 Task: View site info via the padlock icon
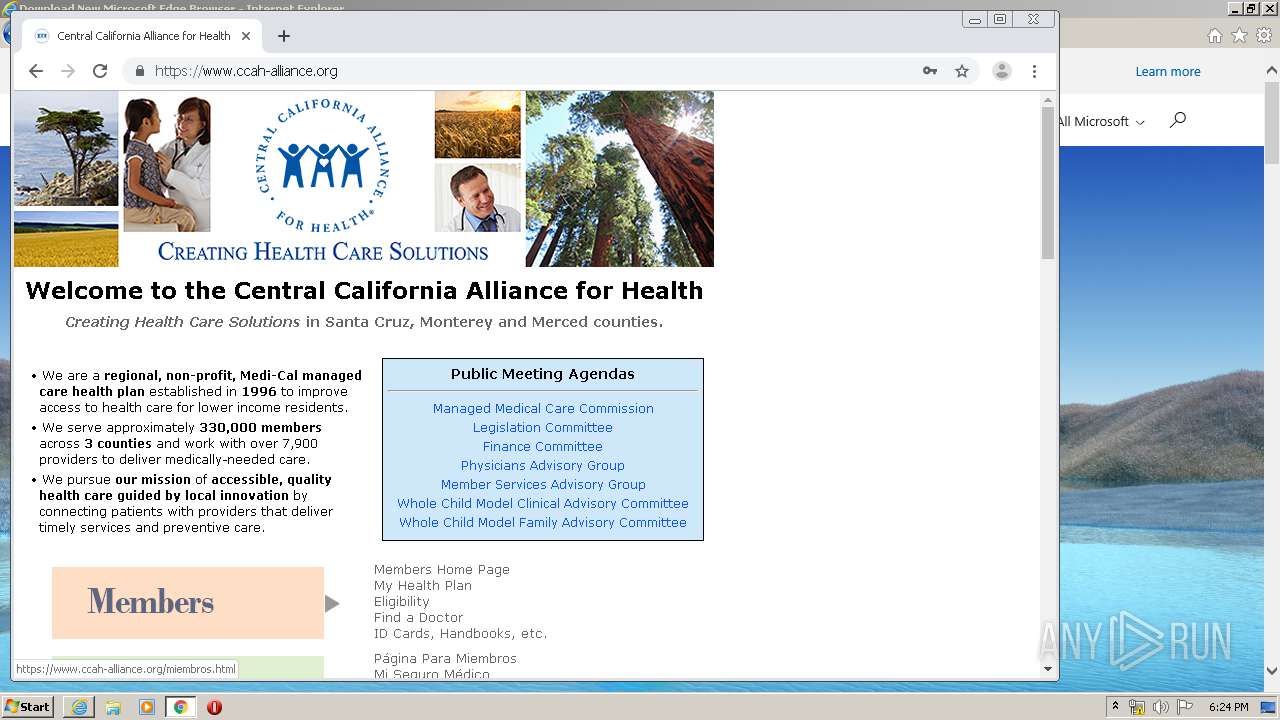click(139, 71)
